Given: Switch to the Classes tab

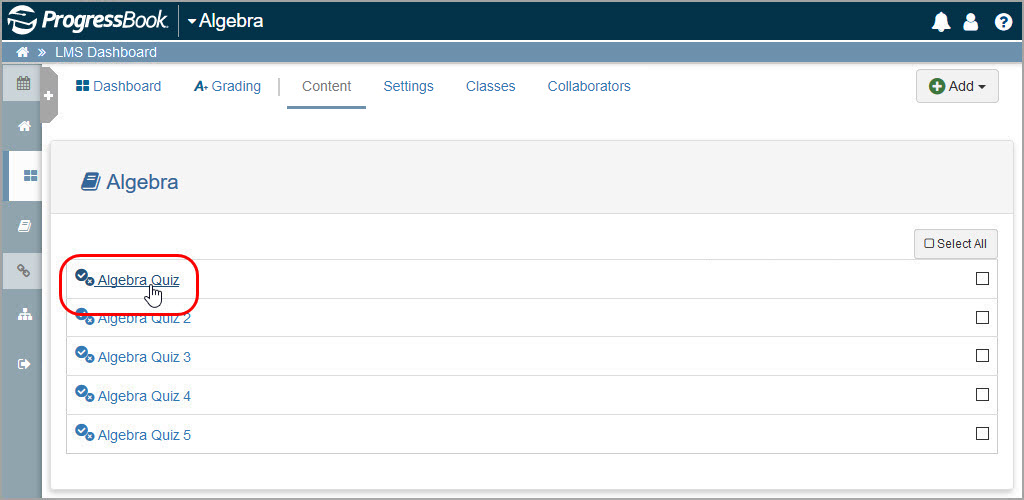Looking at the screenshot, I should coord(490,86).
